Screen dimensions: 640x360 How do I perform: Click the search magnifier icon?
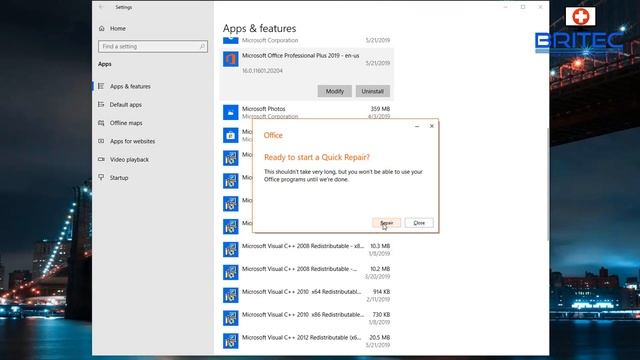click(x=202, y=47)
